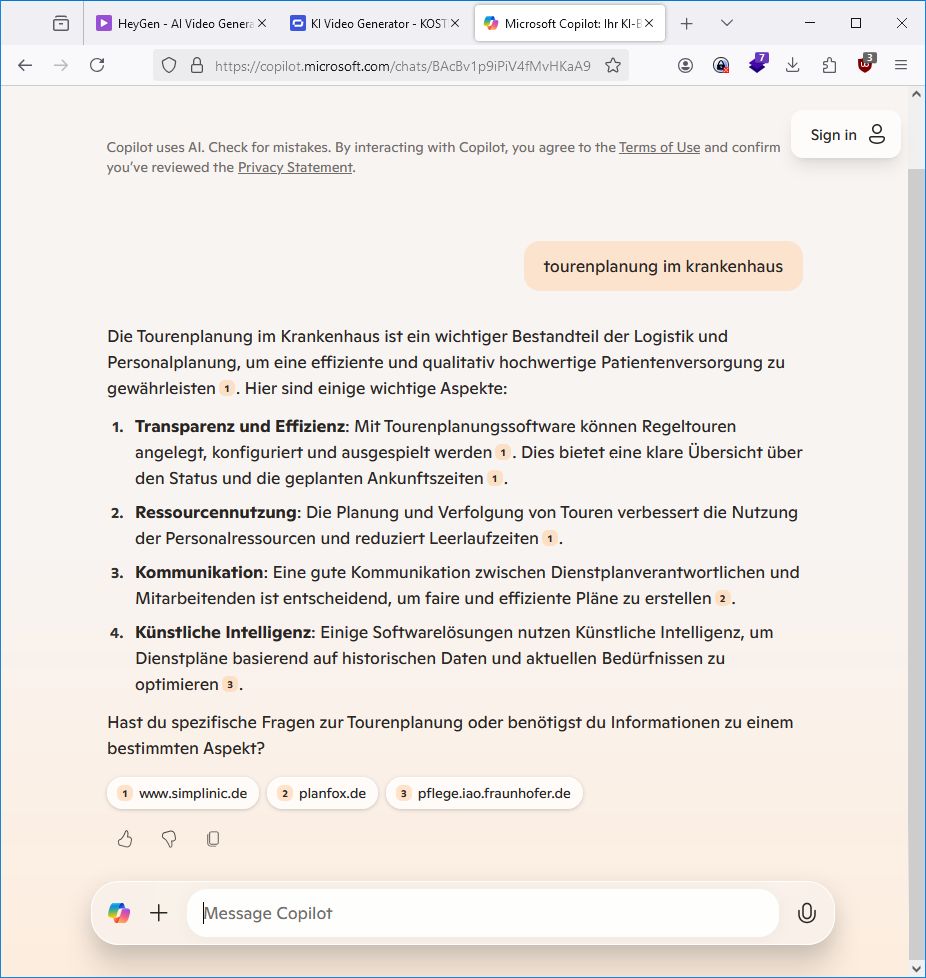The height and width of the screenshot is (978, 926).
Task: Open the Firefox View button
Action: pos(61,24)
